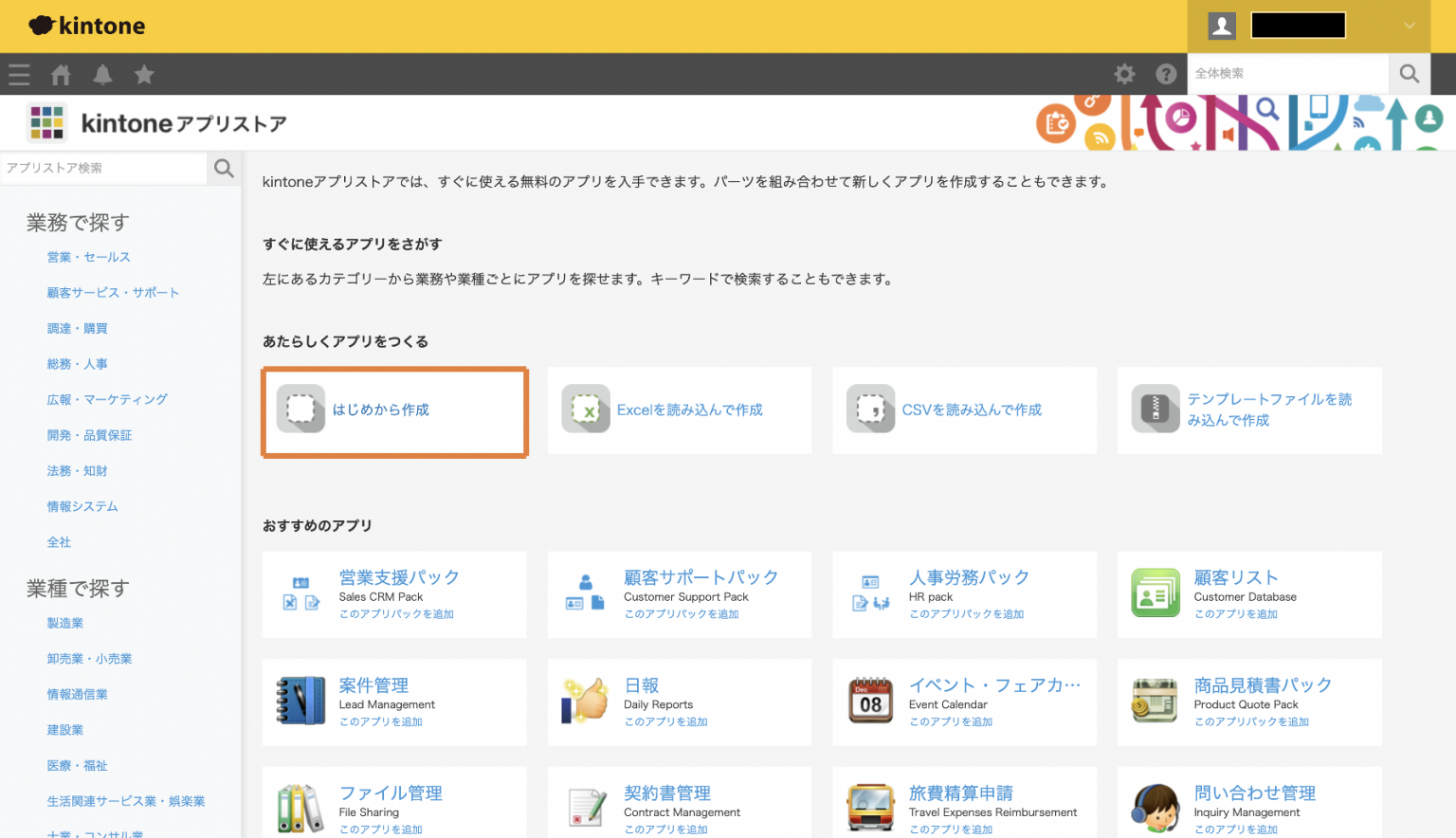The height and width of the screenshot is (838, 1456).
Task: Click the イベント・フェアカレンダー calendar icon
Action: [869, 701]
